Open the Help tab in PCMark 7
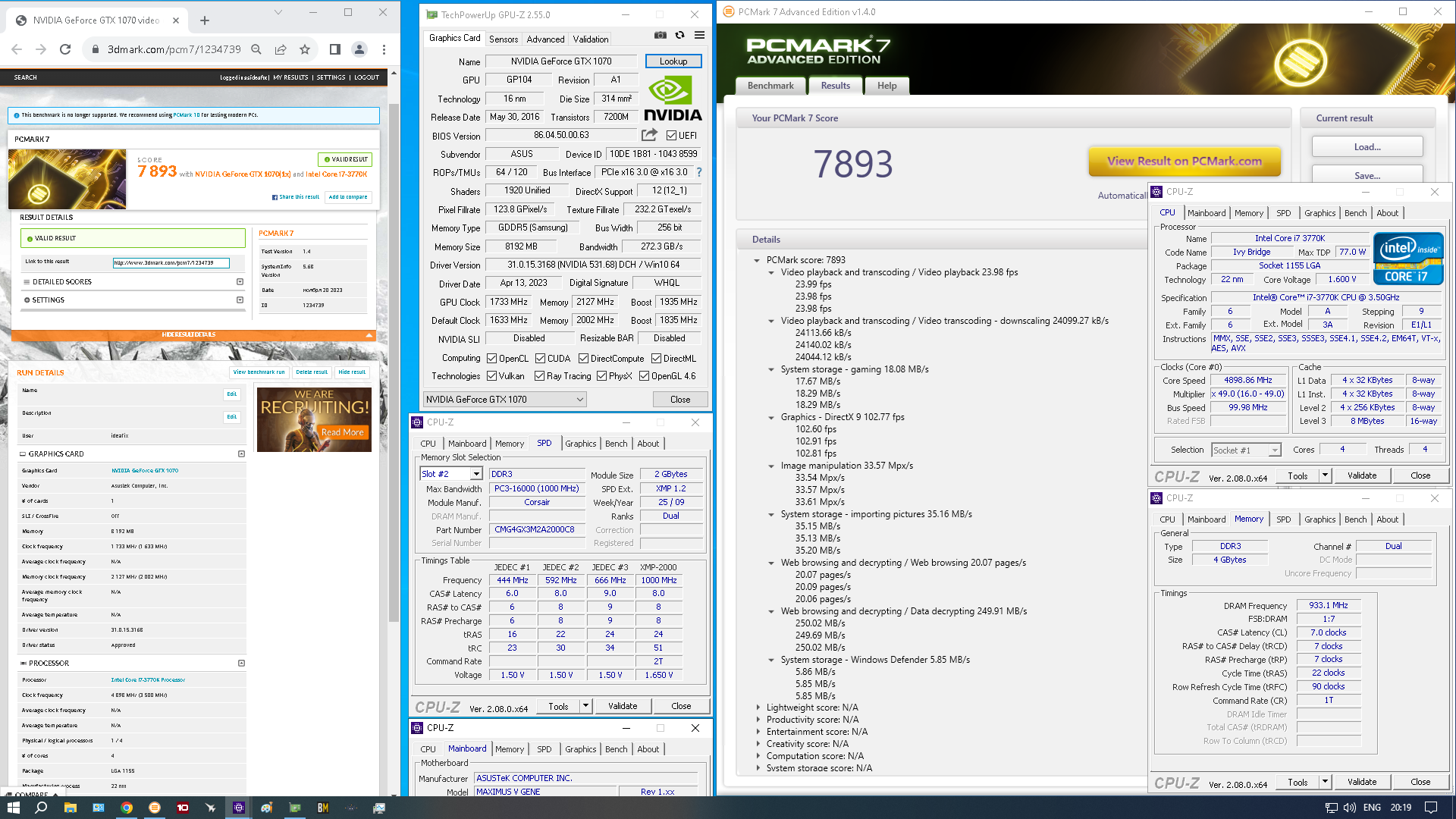 pos(887,86)
